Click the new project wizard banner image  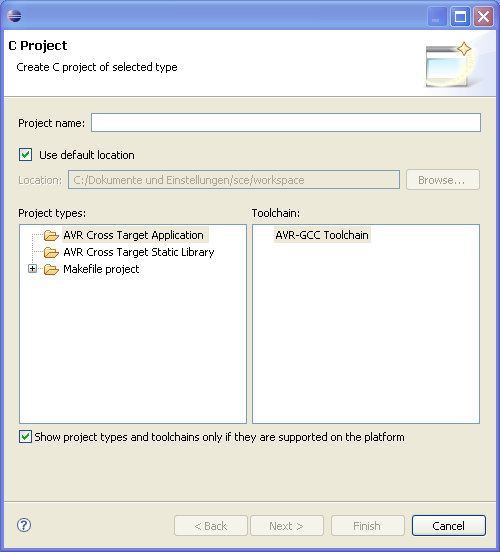tap(449, 64)
